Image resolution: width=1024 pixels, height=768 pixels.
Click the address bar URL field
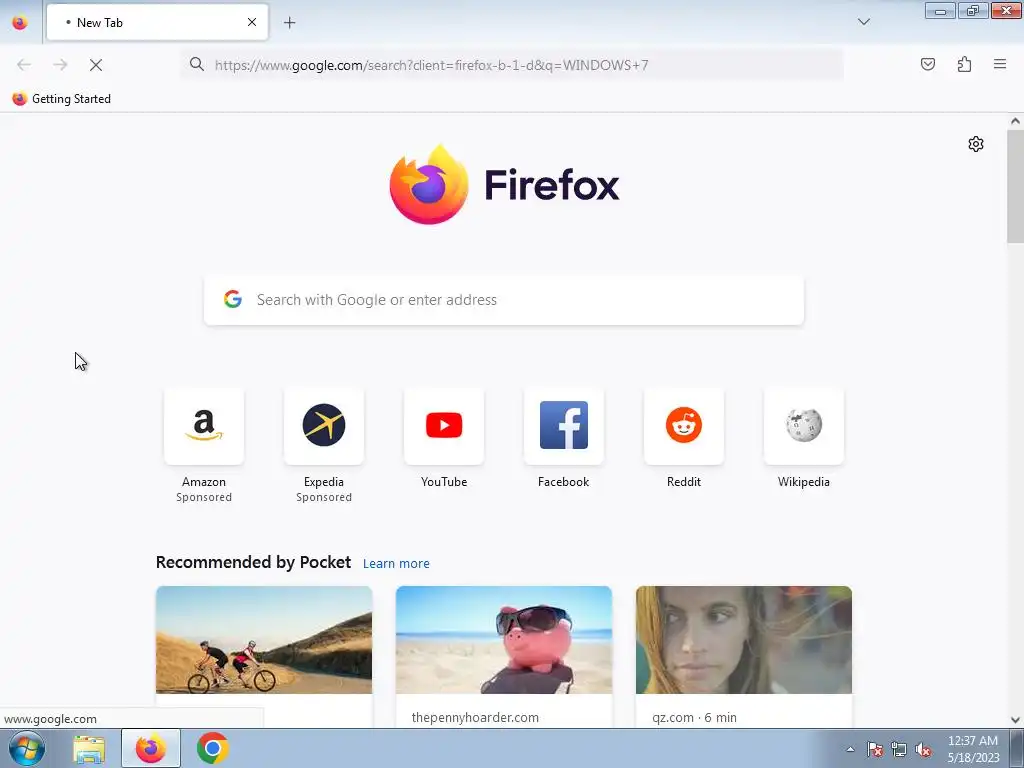tap(513, 65)
